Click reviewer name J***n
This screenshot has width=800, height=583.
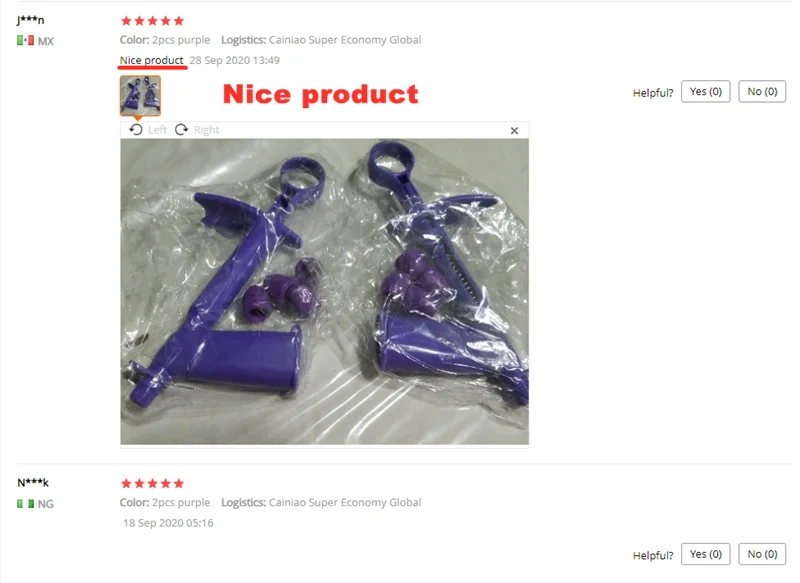tap(31, 20)
